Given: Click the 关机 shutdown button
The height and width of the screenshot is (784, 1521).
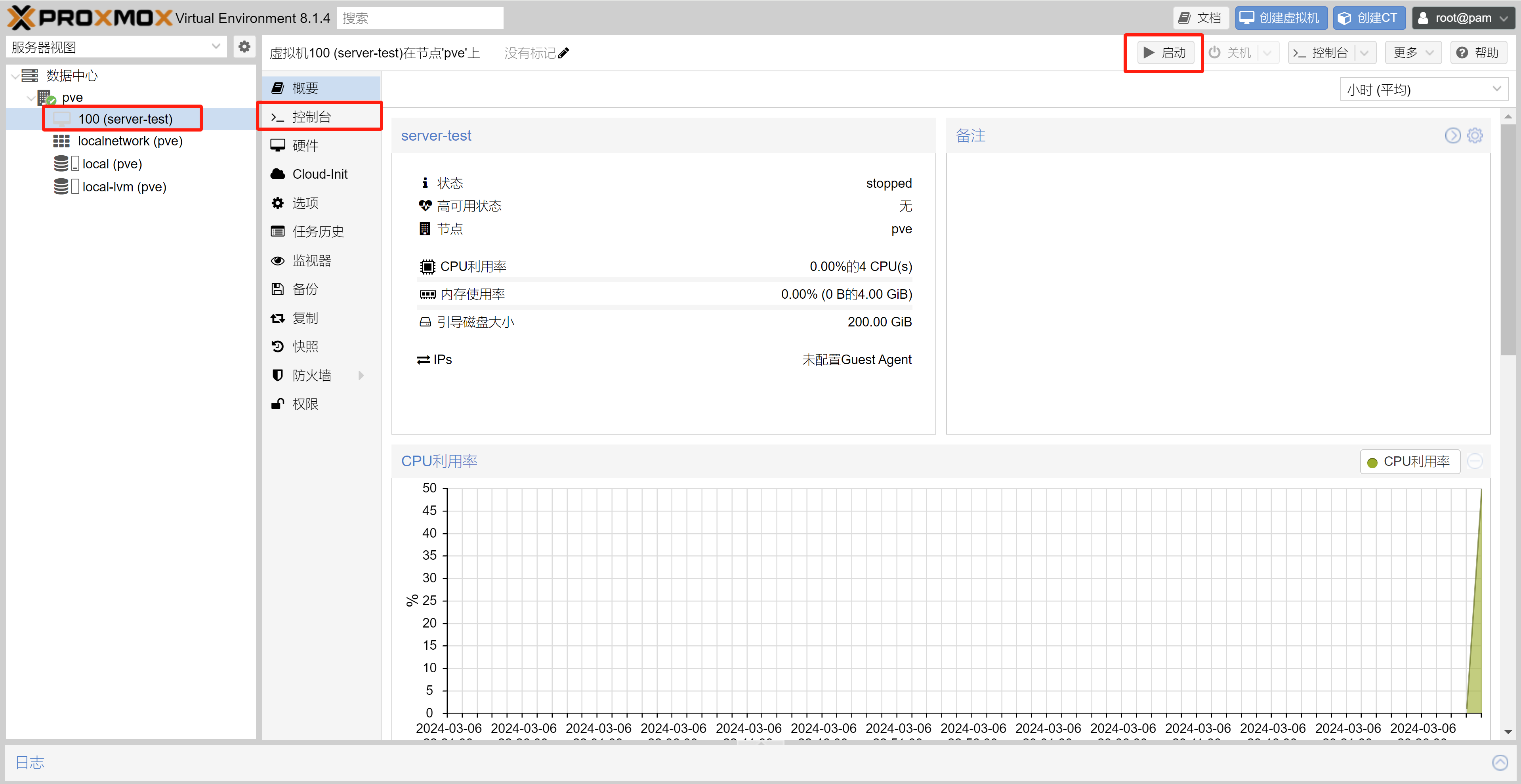Looking at the screenshot, I should pyautogui.click(x=1231, y=53).
